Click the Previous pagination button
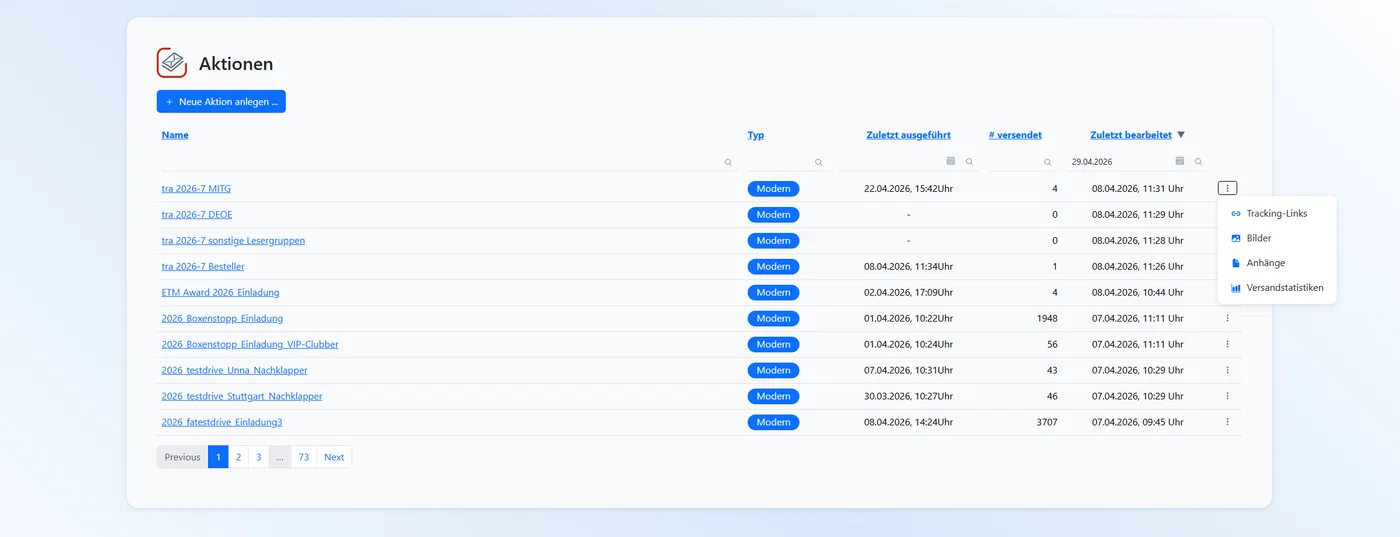The width and height of the screenshot is (1400, 537). coord(182,457)
